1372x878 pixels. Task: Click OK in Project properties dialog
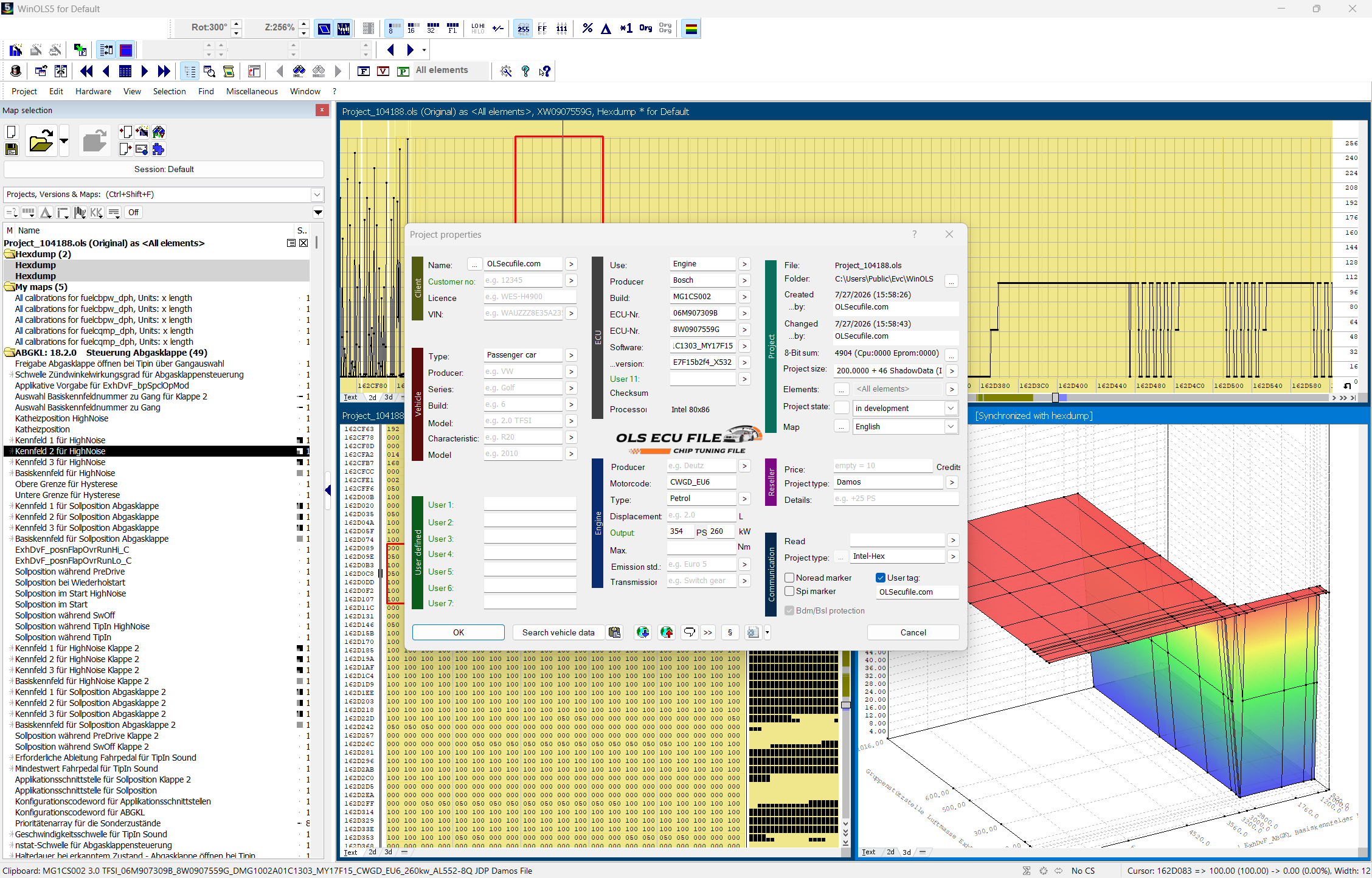click(x=459, y=632)
